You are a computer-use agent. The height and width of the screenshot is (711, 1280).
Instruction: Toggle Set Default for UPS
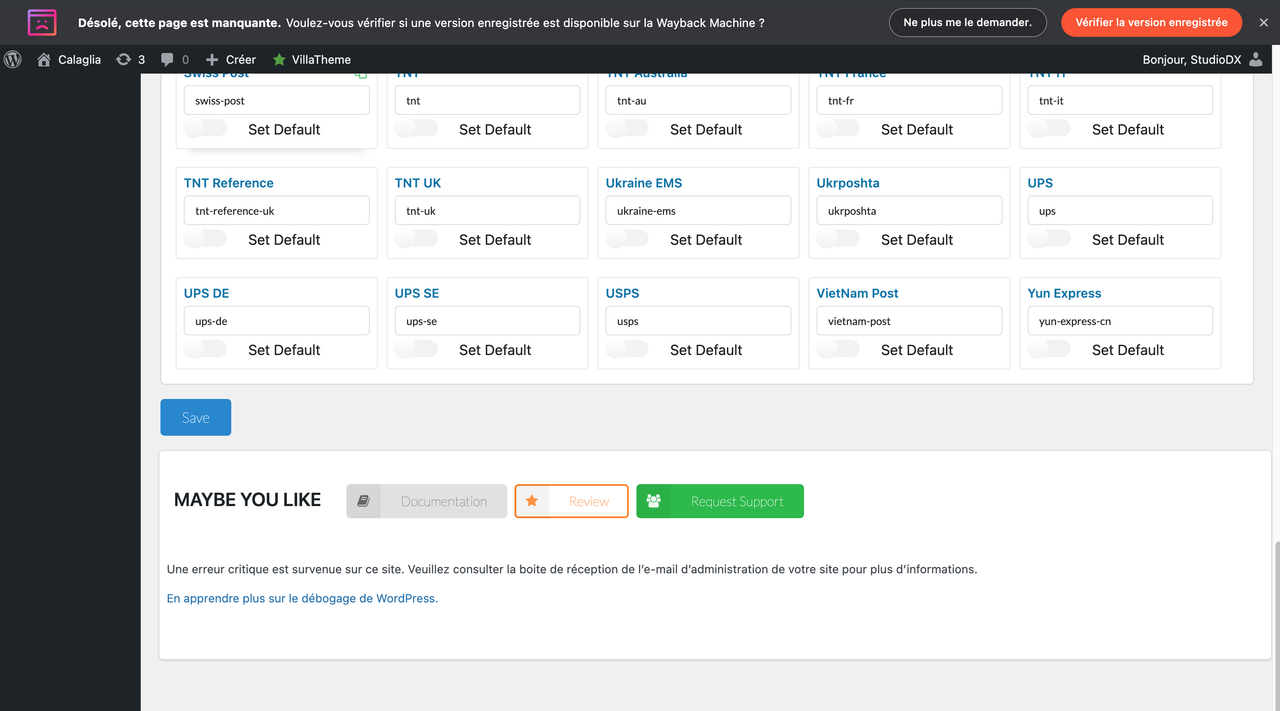1049,238
